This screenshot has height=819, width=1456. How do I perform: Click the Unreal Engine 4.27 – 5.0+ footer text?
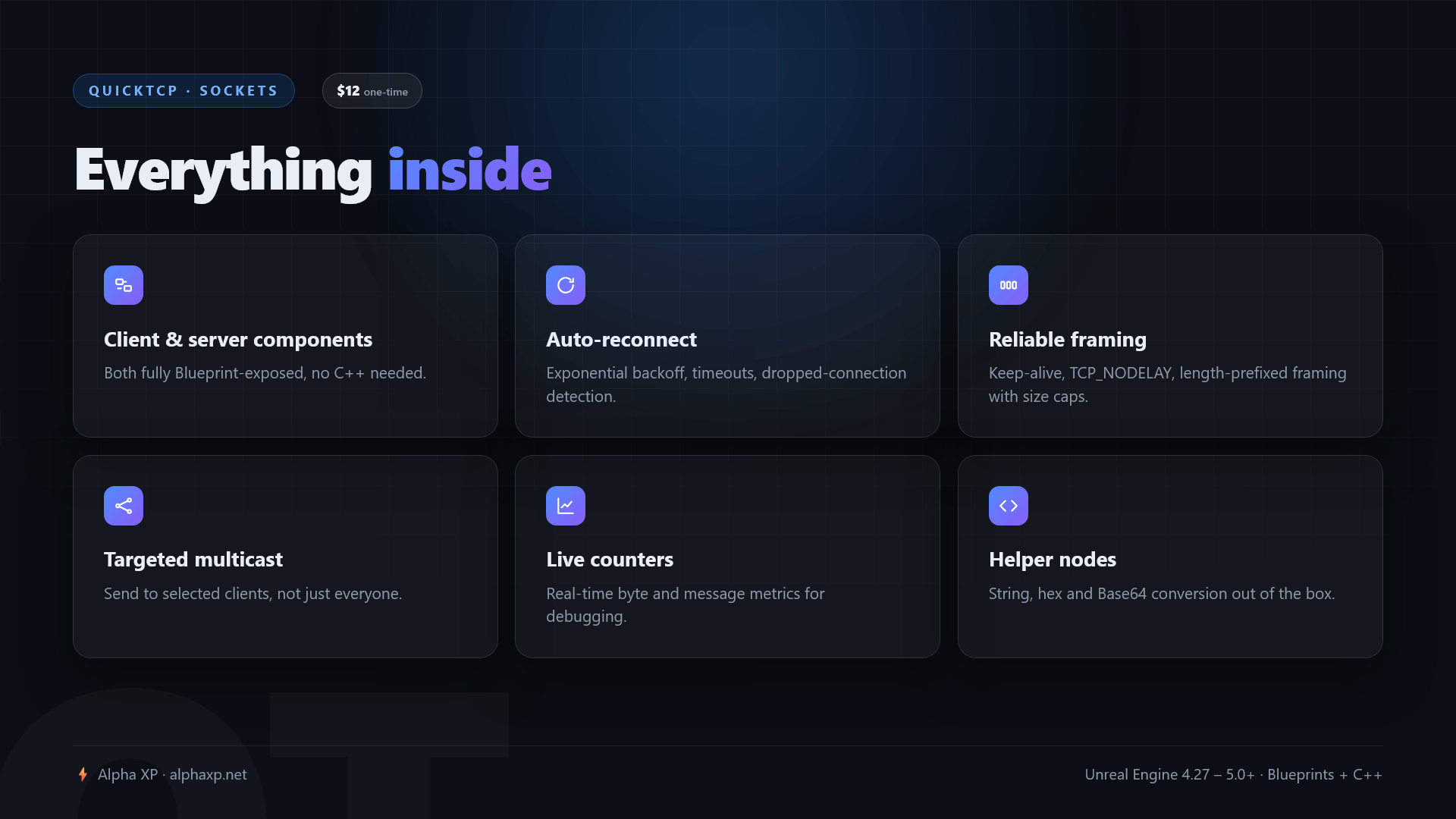point(1234,774)
